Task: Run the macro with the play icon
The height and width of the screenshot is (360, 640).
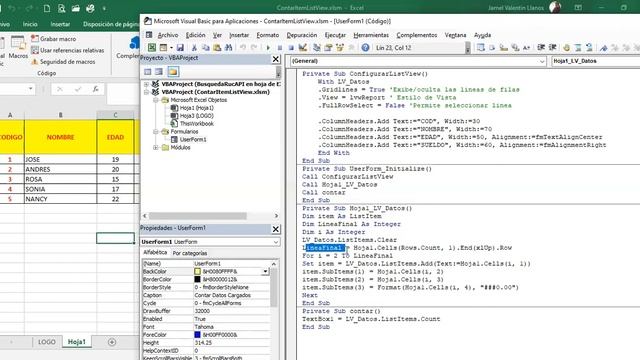Action: [268, 48]
